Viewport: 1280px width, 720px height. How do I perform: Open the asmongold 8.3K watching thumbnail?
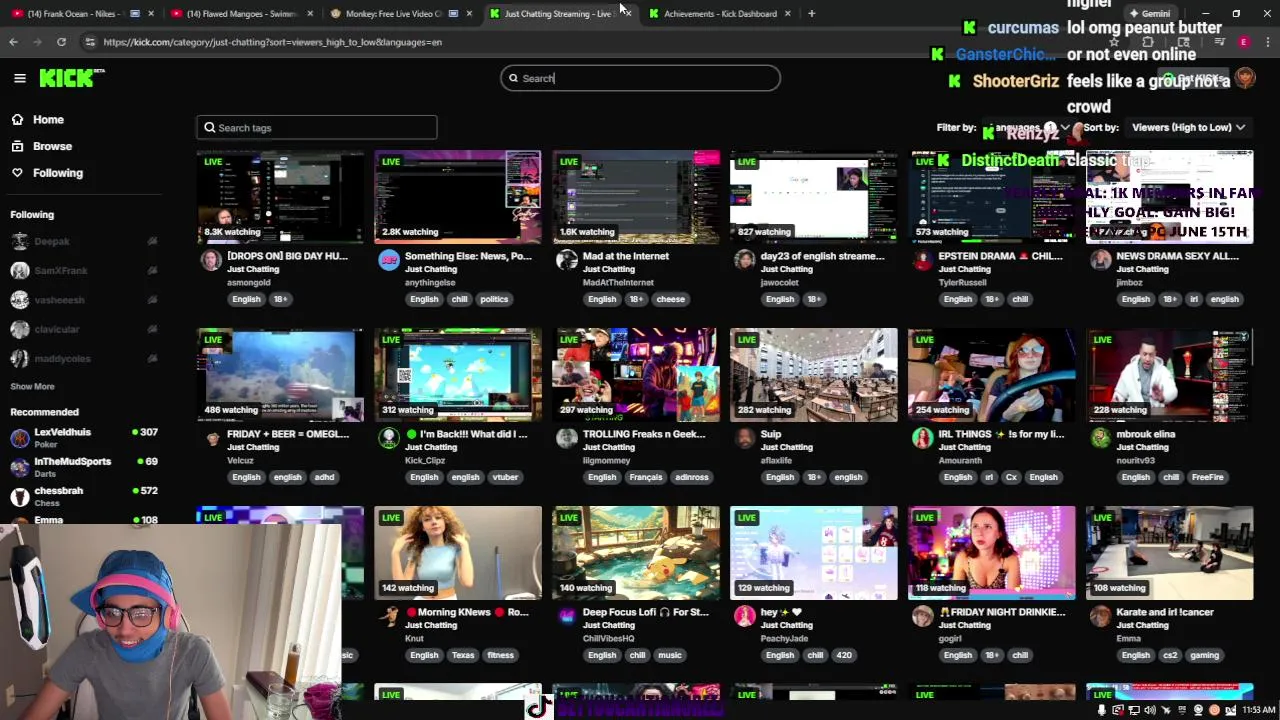[x=280, y=197]
